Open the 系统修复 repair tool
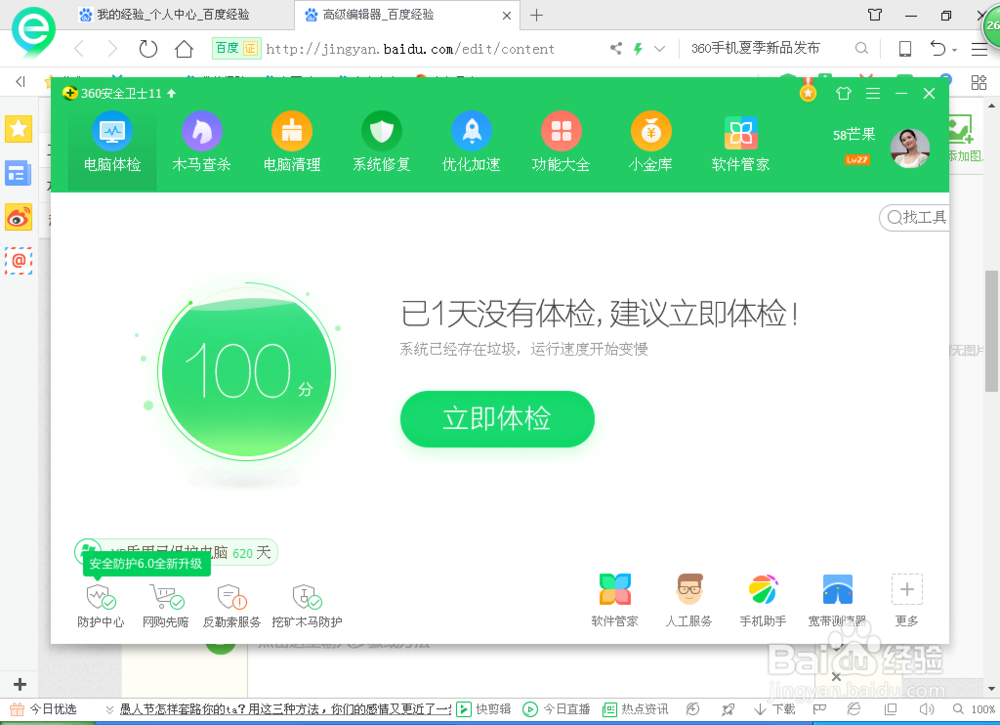This screenshot has height=725, width=1000. coord(381,142)
